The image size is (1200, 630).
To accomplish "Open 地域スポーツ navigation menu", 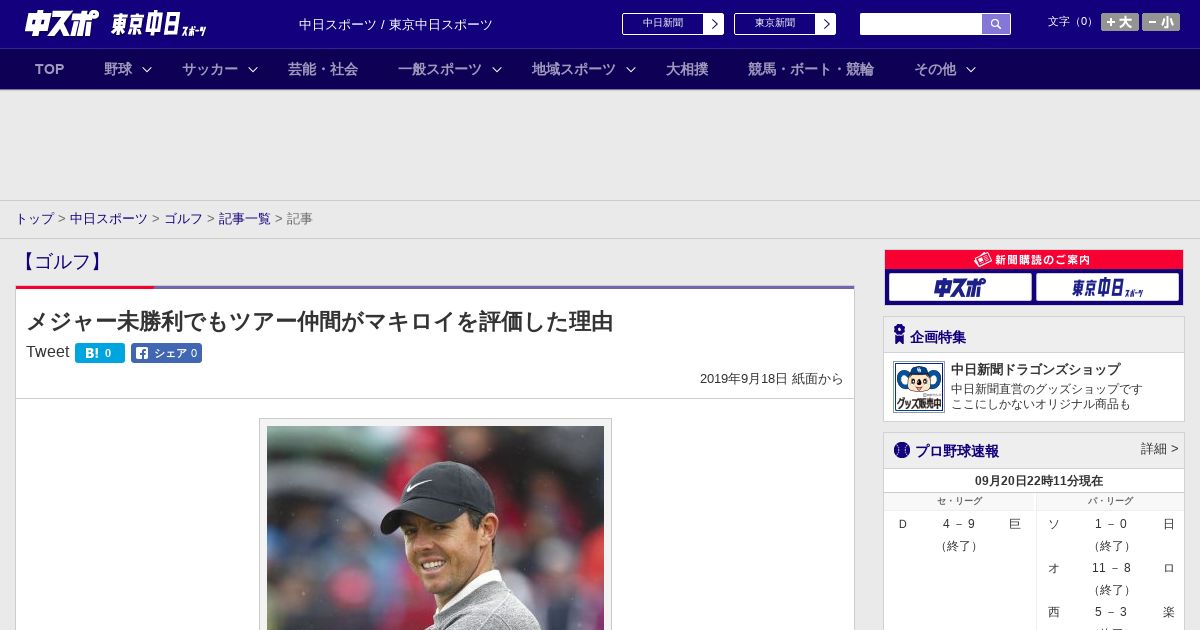I will (574, 69).
